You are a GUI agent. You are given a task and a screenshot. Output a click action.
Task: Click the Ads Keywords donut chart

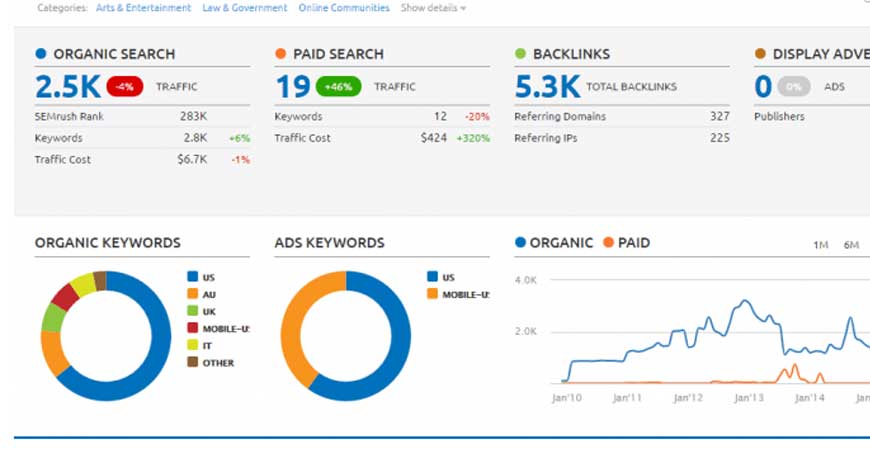[x=346, y=336]
